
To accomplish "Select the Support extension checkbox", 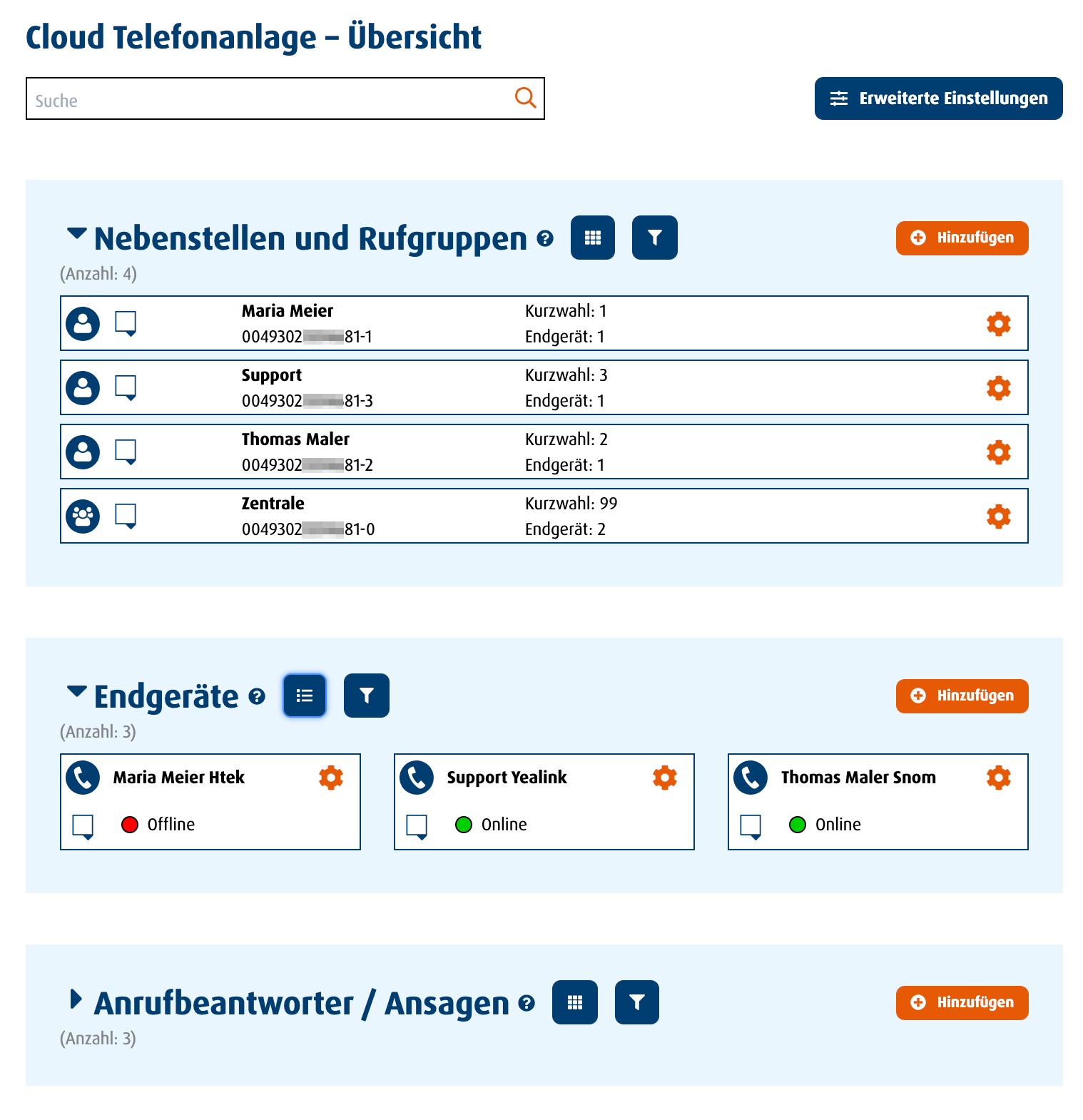I will pos(126,387).
